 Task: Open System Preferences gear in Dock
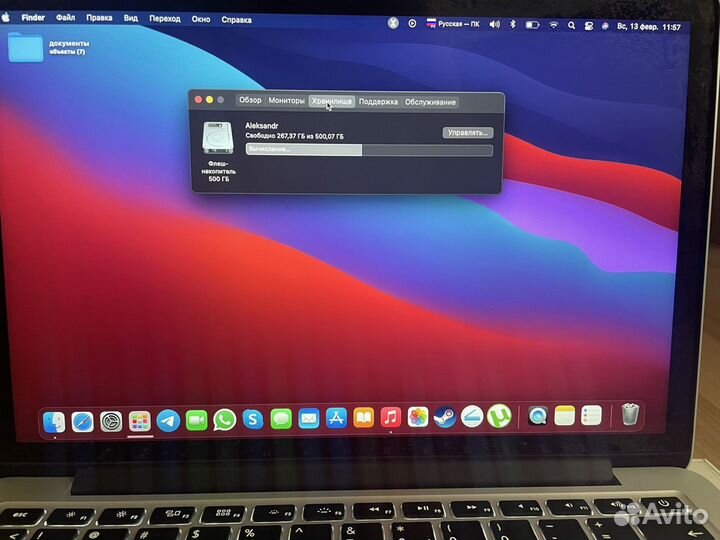click(x=111, y=422)
